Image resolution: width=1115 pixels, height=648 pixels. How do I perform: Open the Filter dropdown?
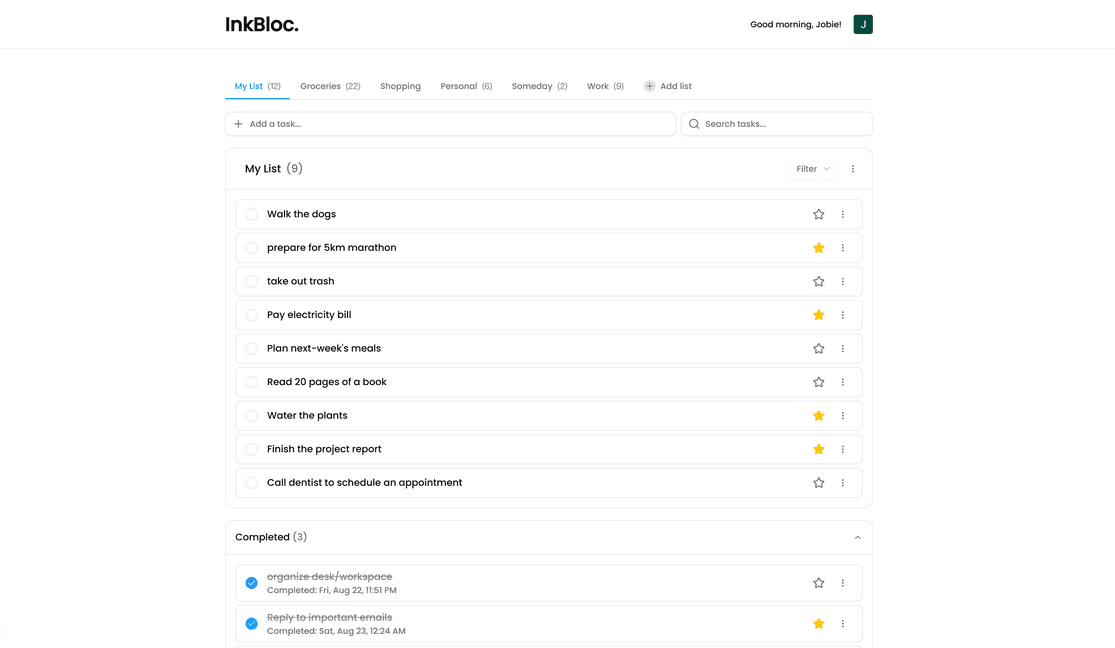pyautogui.click(x=812, y=169)
